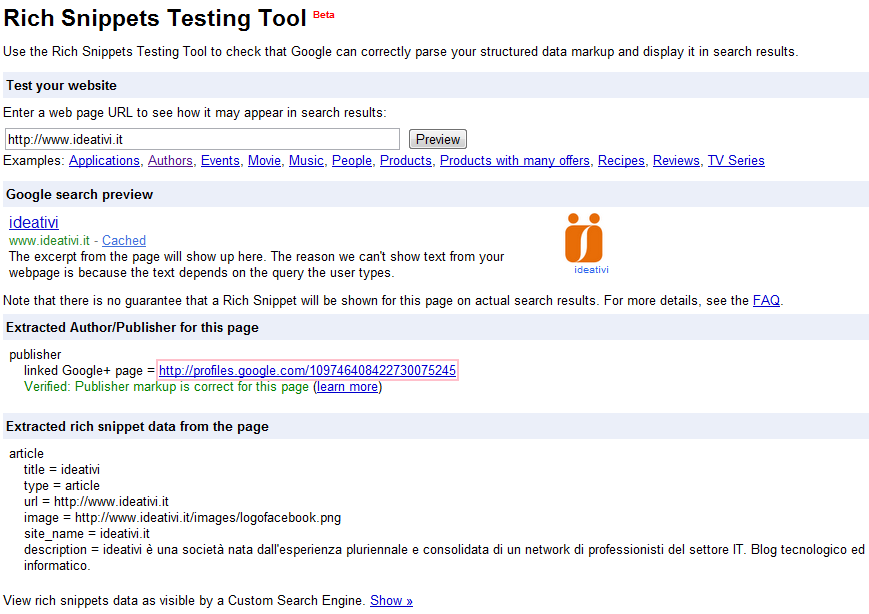This screenshot has width=869, height=614.
Task: Click the 'article' label above the title line
Action: pos(26,453)
